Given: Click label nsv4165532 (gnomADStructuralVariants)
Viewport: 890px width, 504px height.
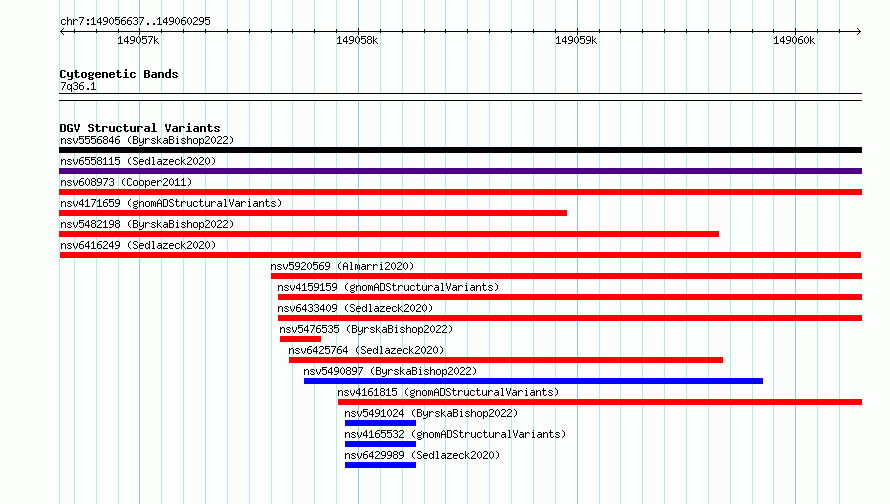Looking at the screenshot, I should pyautogui.click(x=455, y=434).
